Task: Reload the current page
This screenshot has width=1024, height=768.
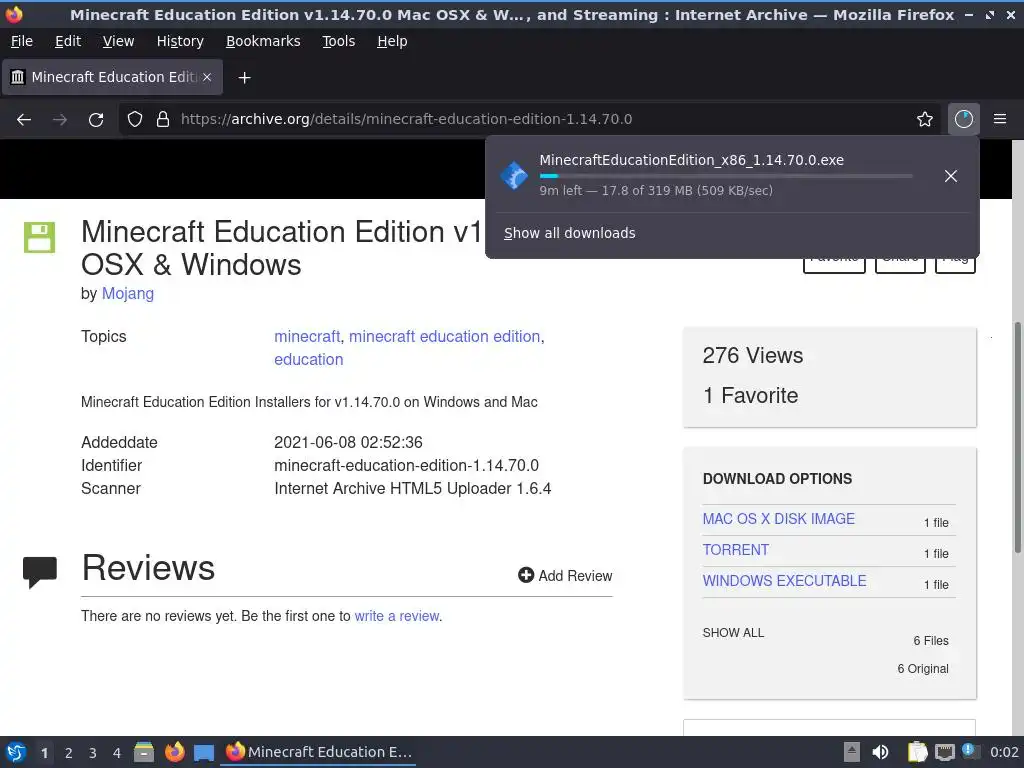Action: 96,119
